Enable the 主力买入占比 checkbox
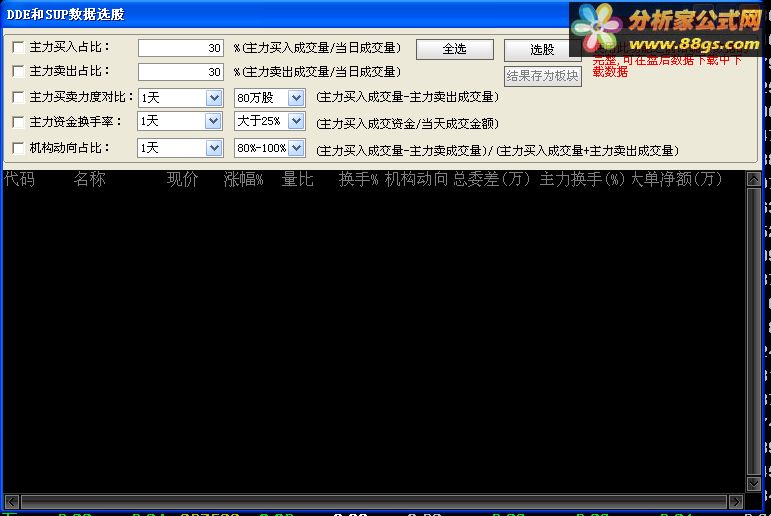The width and height of the screenshot is (771, 516). (18, 47)
